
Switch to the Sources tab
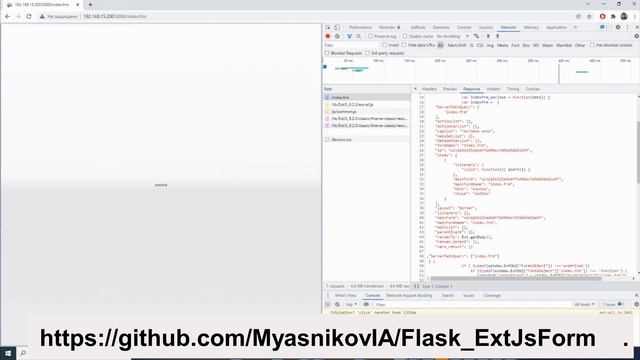point(486,27)
